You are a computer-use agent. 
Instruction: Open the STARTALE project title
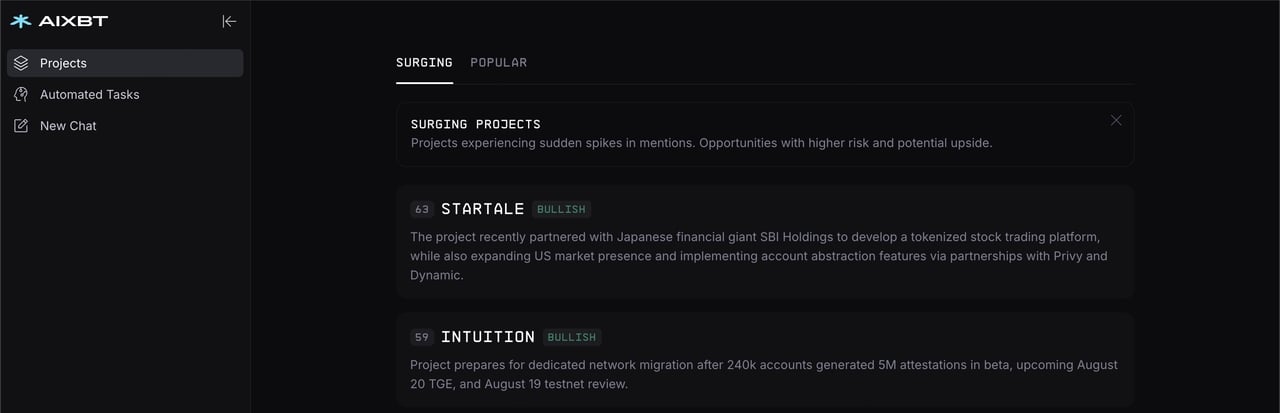point(482,209)
